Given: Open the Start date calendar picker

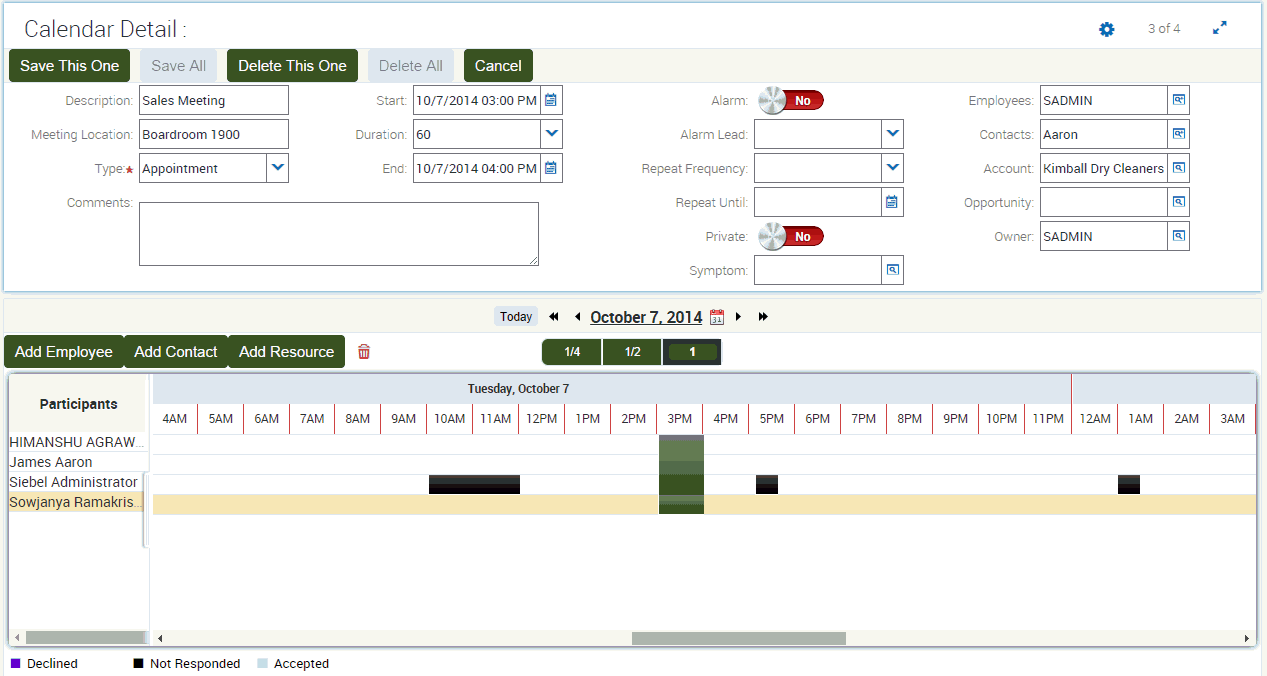Looking at the screenshot, I should 551,99.
